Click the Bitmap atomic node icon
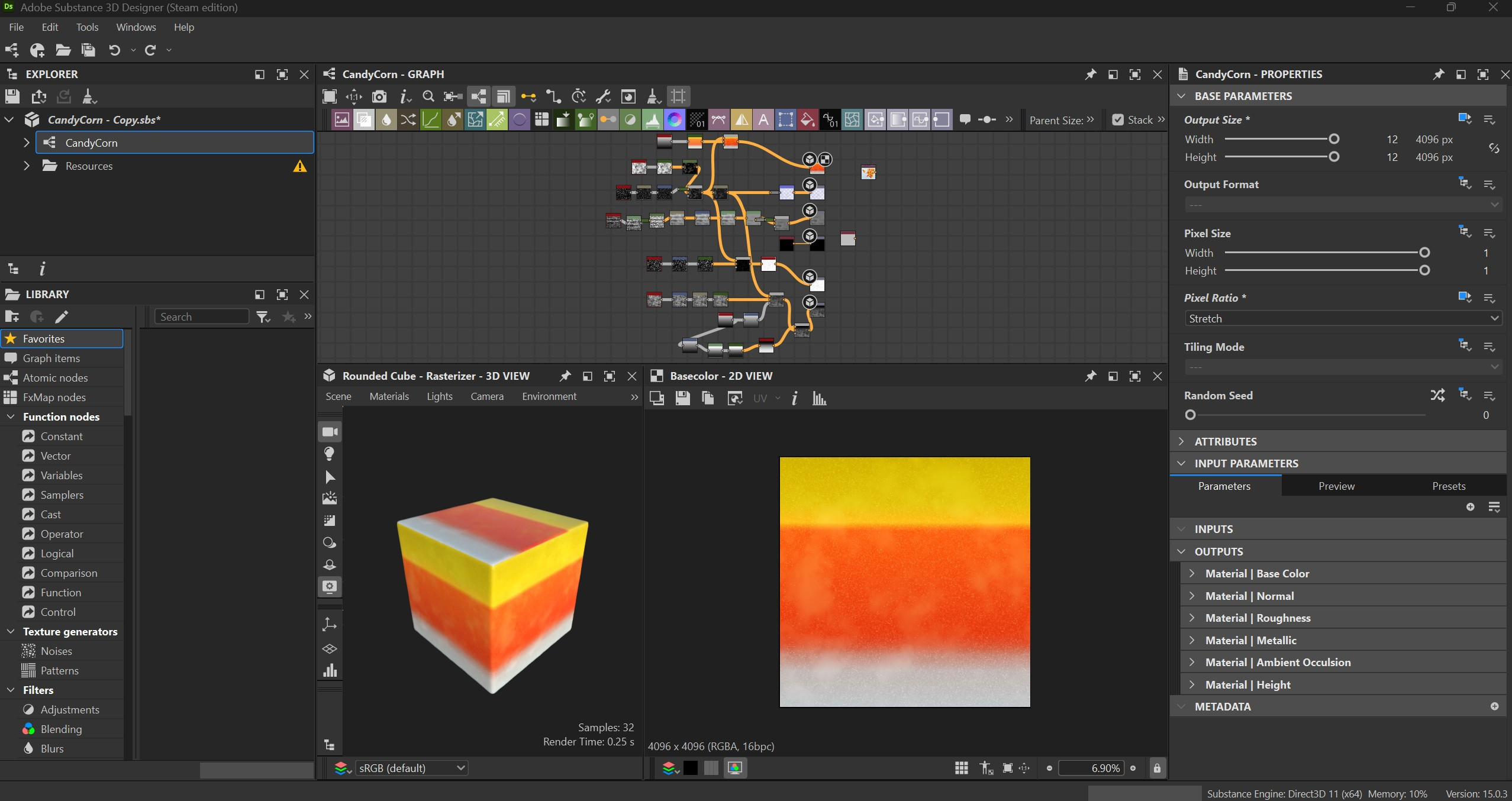This screenshot has width=1512, height=801. (x=341, y=119)
